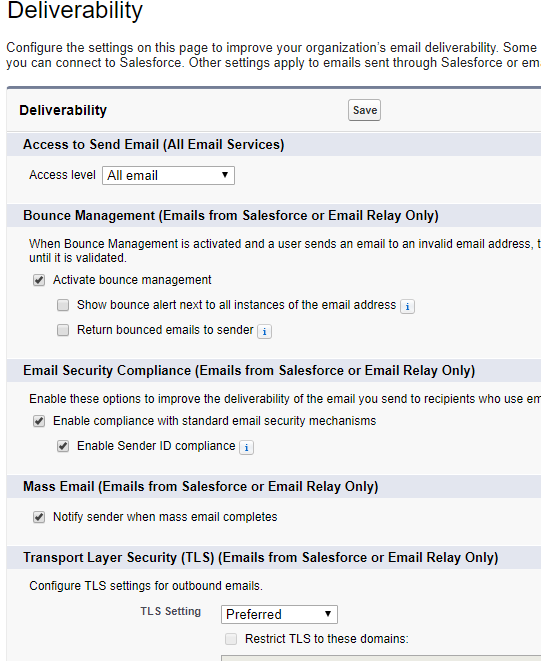The width and height of the screenshot is (541, 661).
Task: Click the Mass Email section header
Action: click(201, 487)
